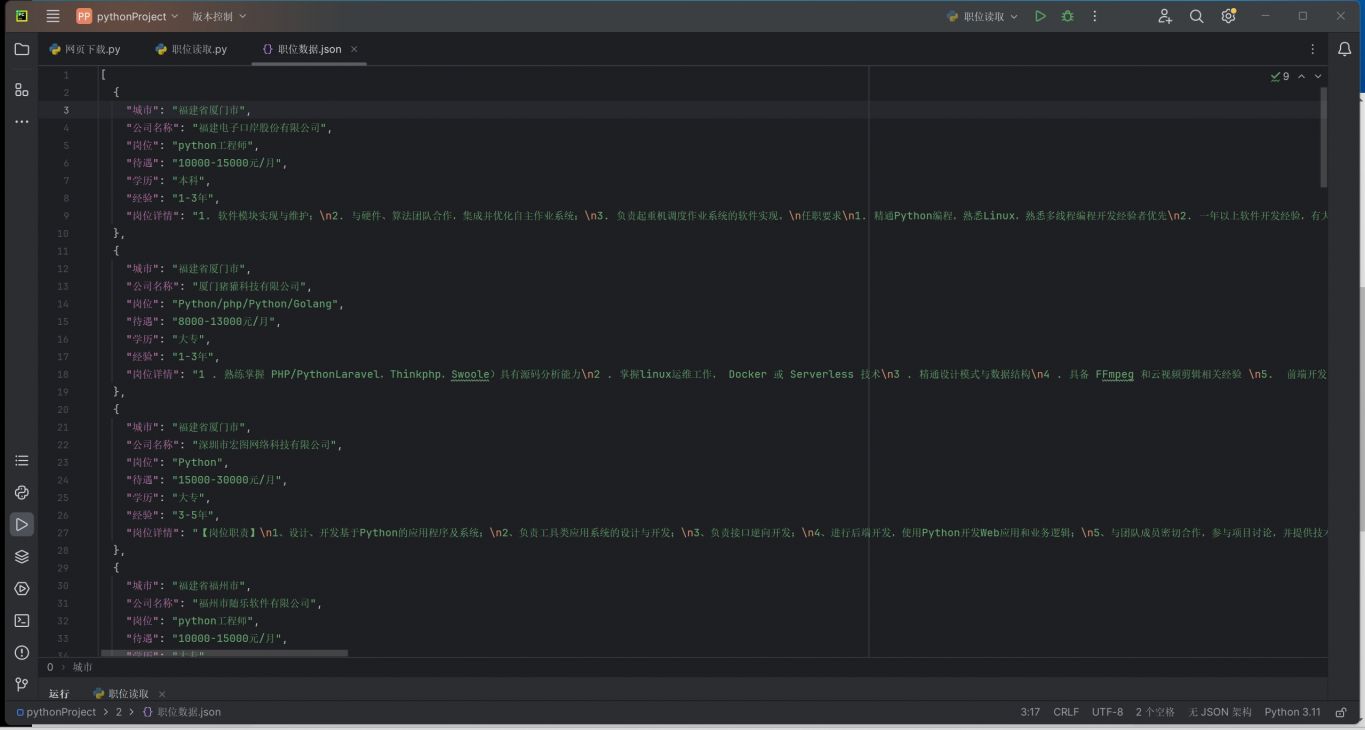Click the vertical editor scrollbar thumb

point(1324,137)
